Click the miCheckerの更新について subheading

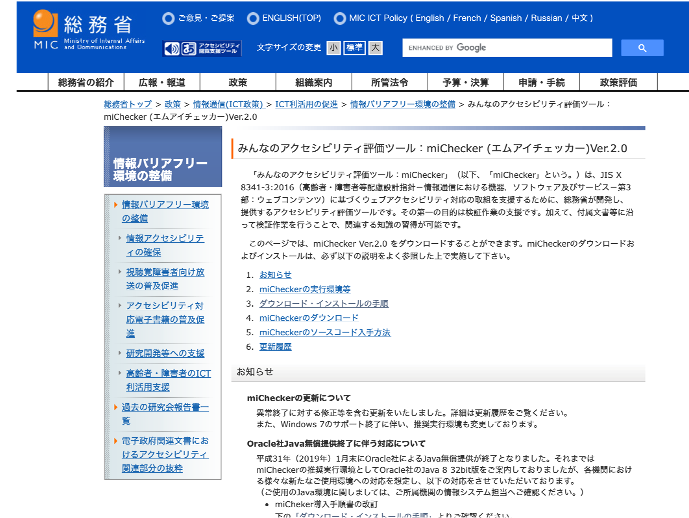[299, 398]
